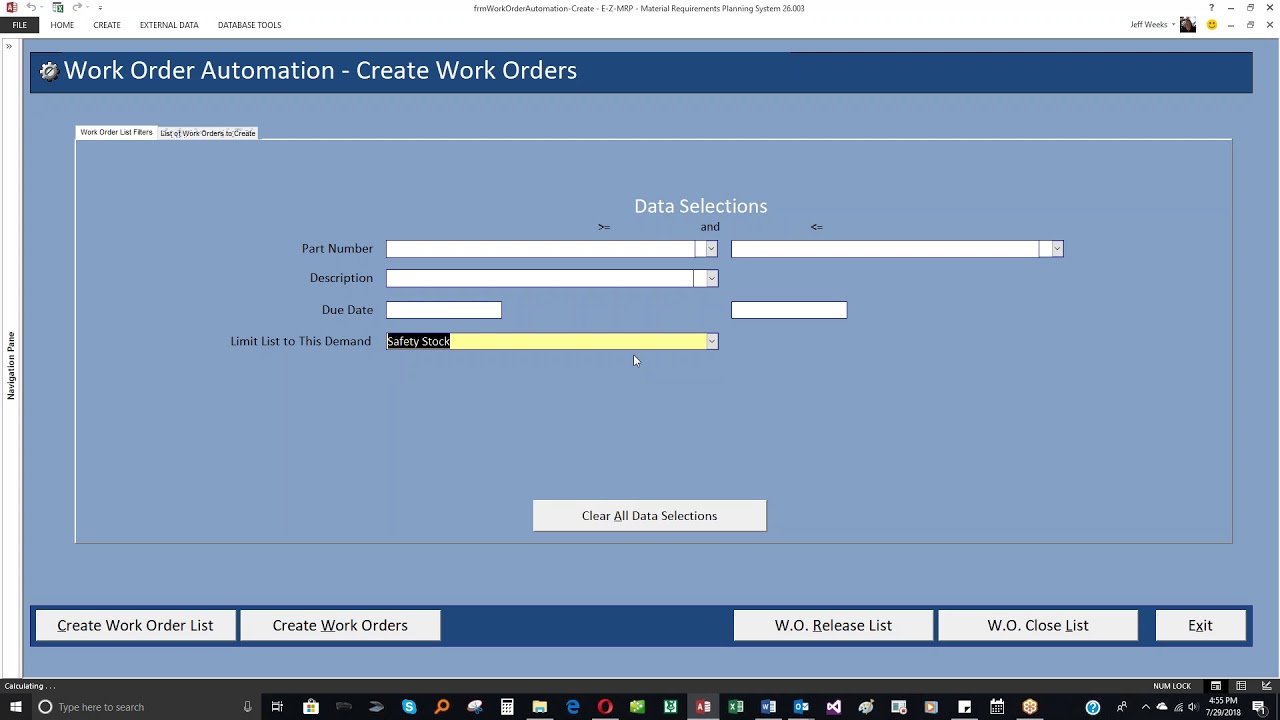Click the Undo arrow in quick access toolbar
The width and height of the screenshot is (1280, 720).
(x=31, y=7)
